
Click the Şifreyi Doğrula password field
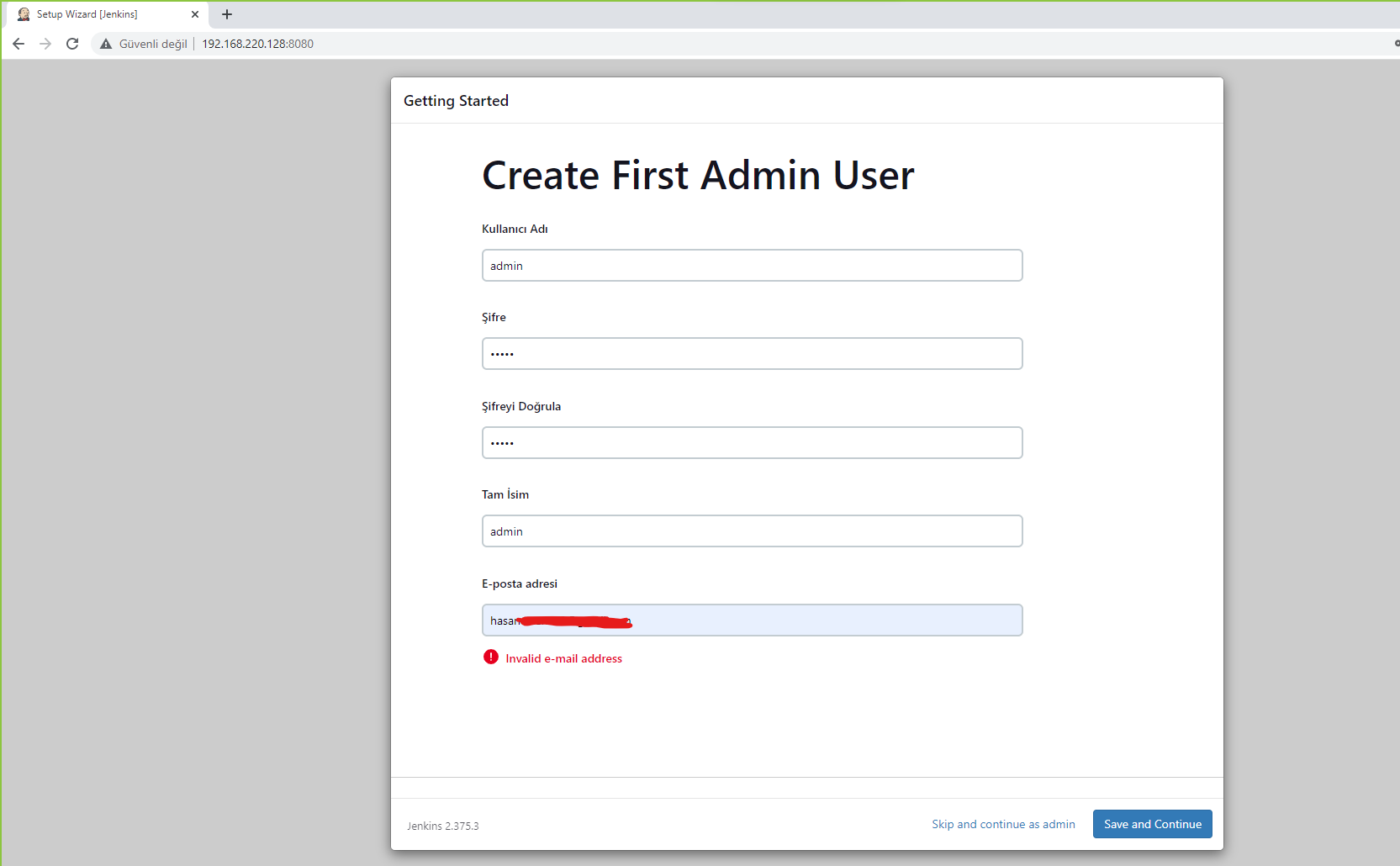(x=752, y=443)
